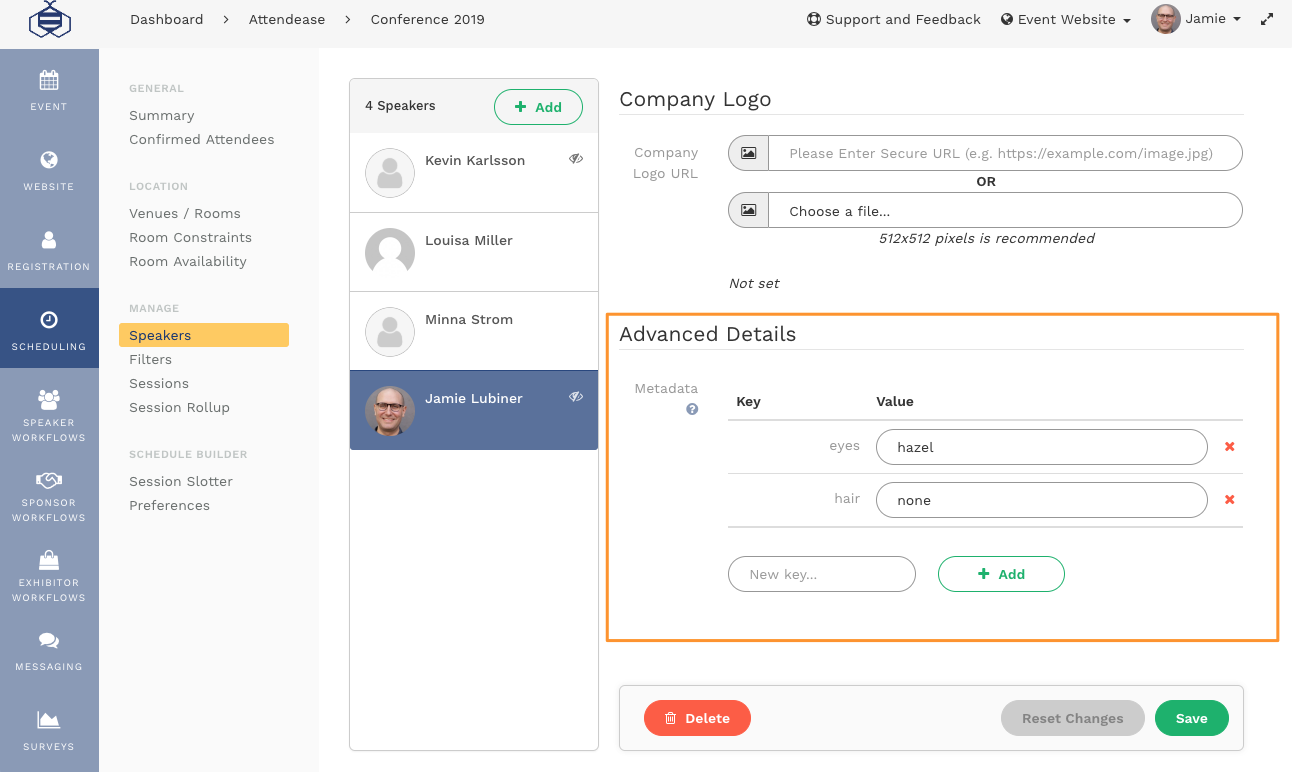1292x772 pixels.
Task: Click Reset Changes button
Action: point(1073,718)
